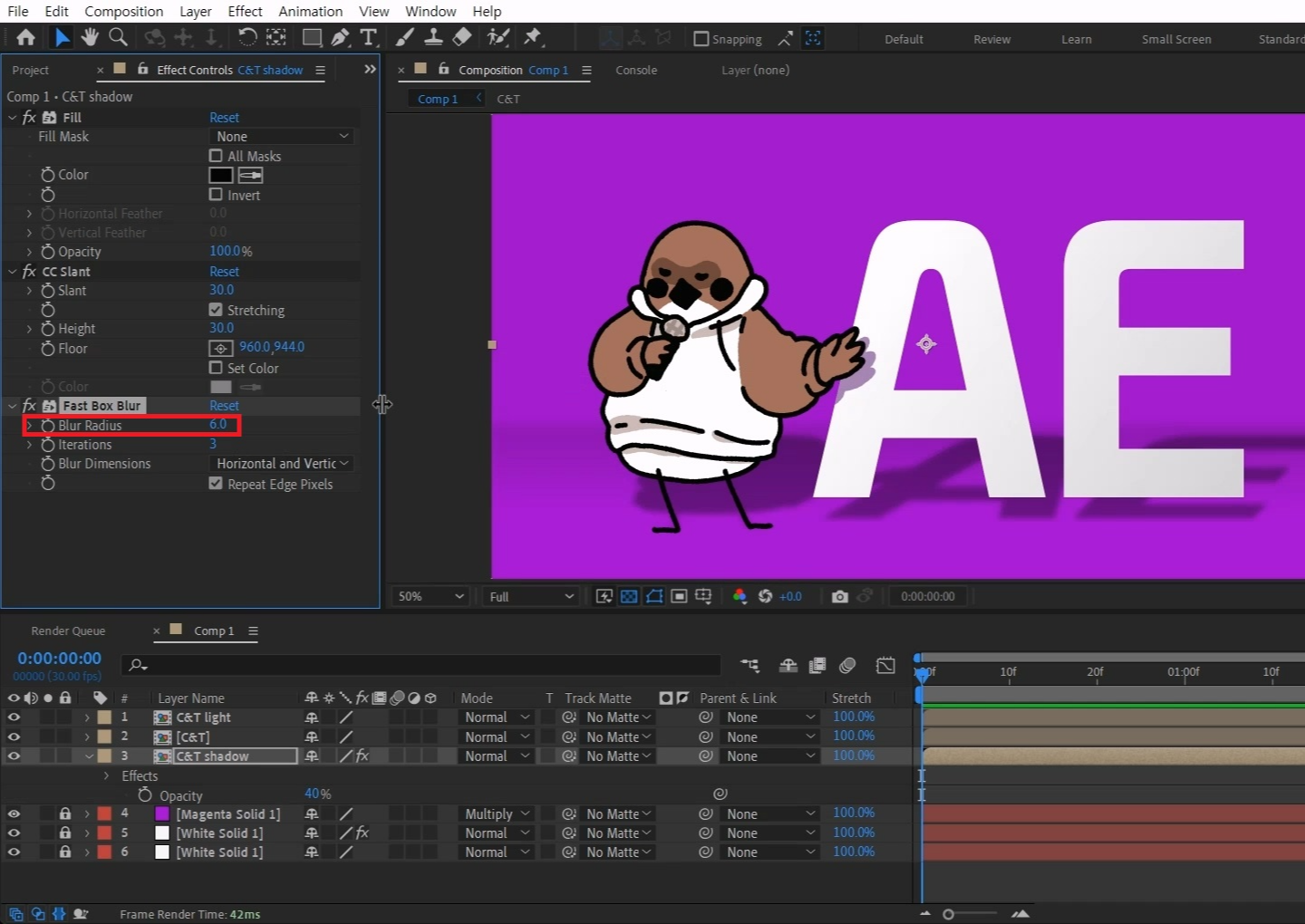The height and width of the screenshot is (924, 1305).
Task: Open show channel color management icon
Action: 739,596
